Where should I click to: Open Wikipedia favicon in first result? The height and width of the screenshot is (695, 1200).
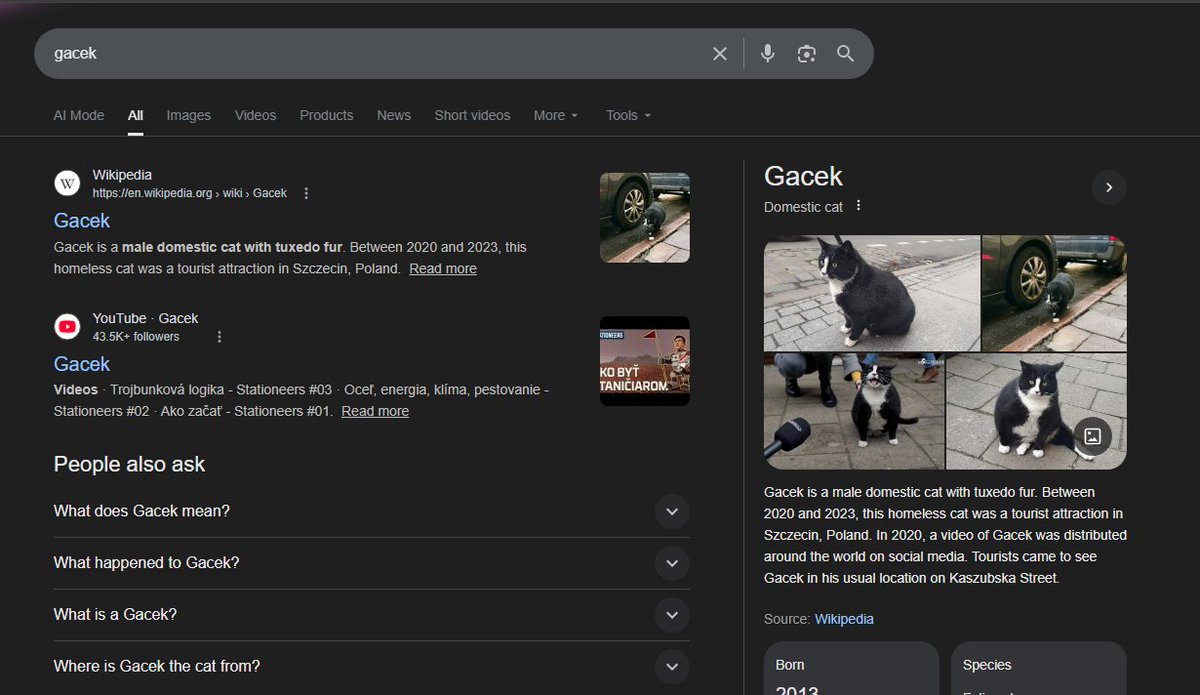point(67,184)
